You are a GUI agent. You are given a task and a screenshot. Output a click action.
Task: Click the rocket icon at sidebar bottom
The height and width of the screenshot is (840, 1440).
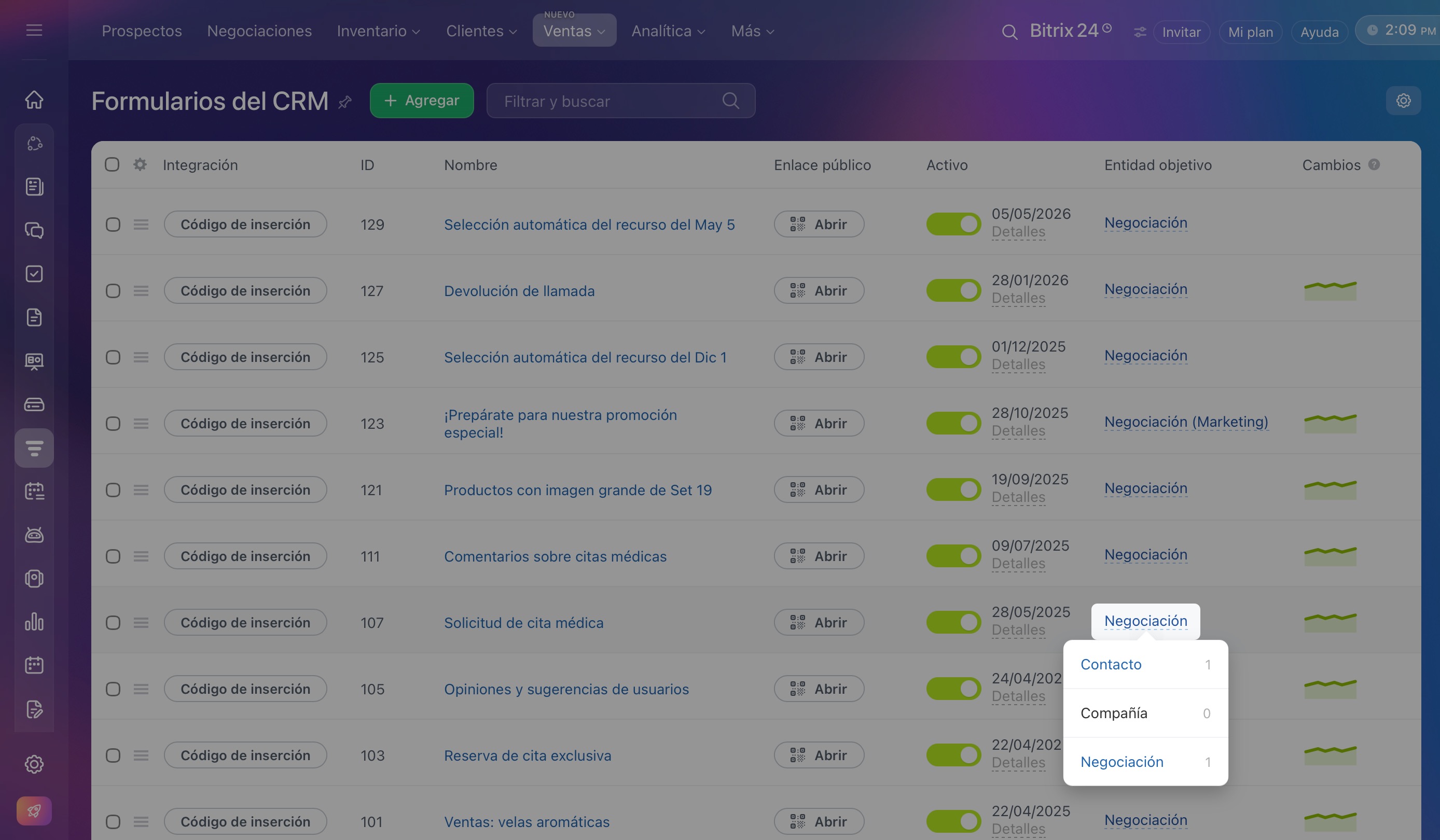point(34,811)
